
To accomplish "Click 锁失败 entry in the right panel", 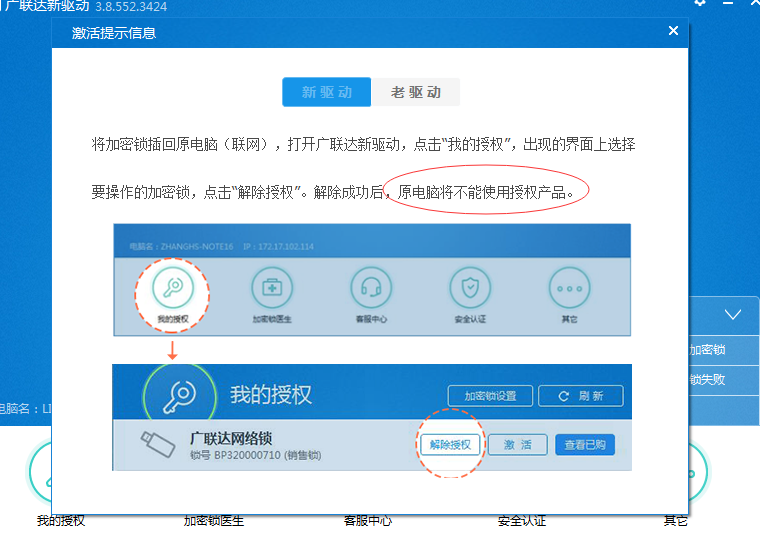I will [707, 380].
